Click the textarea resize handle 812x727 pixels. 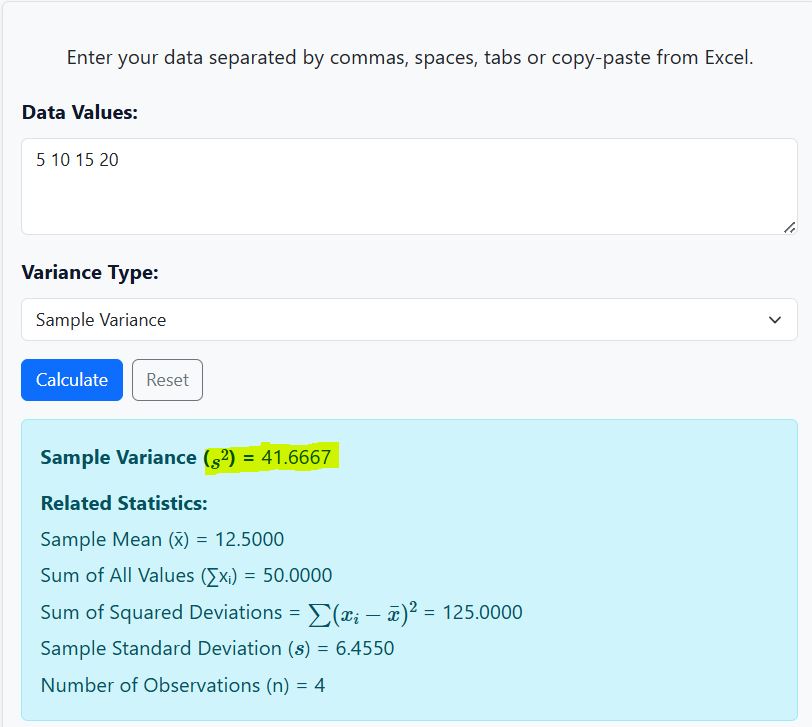[791, 228]
